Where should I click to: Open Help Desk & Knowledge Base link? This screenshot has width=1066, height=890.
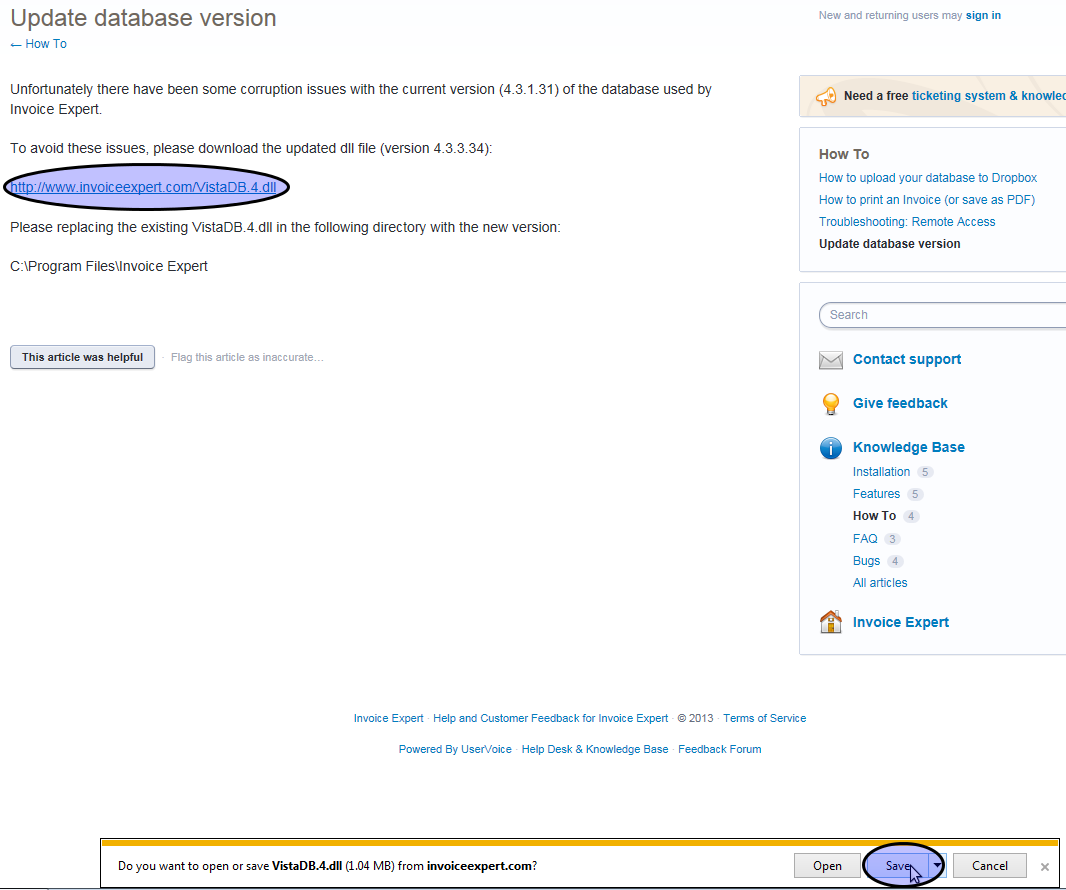[x=595, y=749]
